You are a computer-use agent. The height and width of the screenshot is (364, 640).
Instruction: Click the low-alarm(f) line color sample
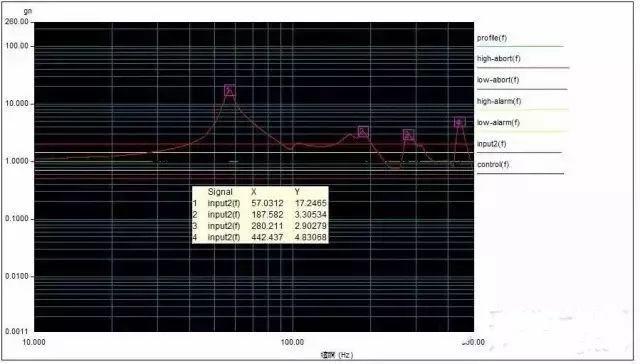523,131
